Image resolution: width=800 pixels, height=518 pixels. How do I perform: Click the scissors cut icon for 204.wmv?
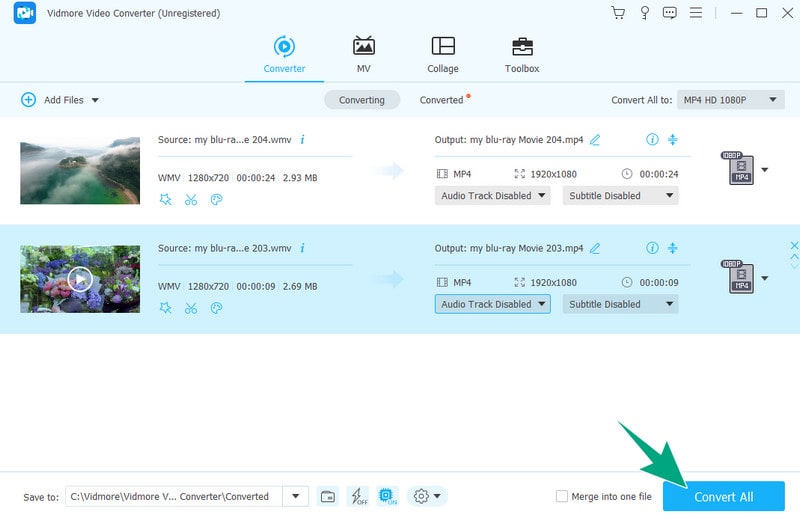tap(190, 200)
